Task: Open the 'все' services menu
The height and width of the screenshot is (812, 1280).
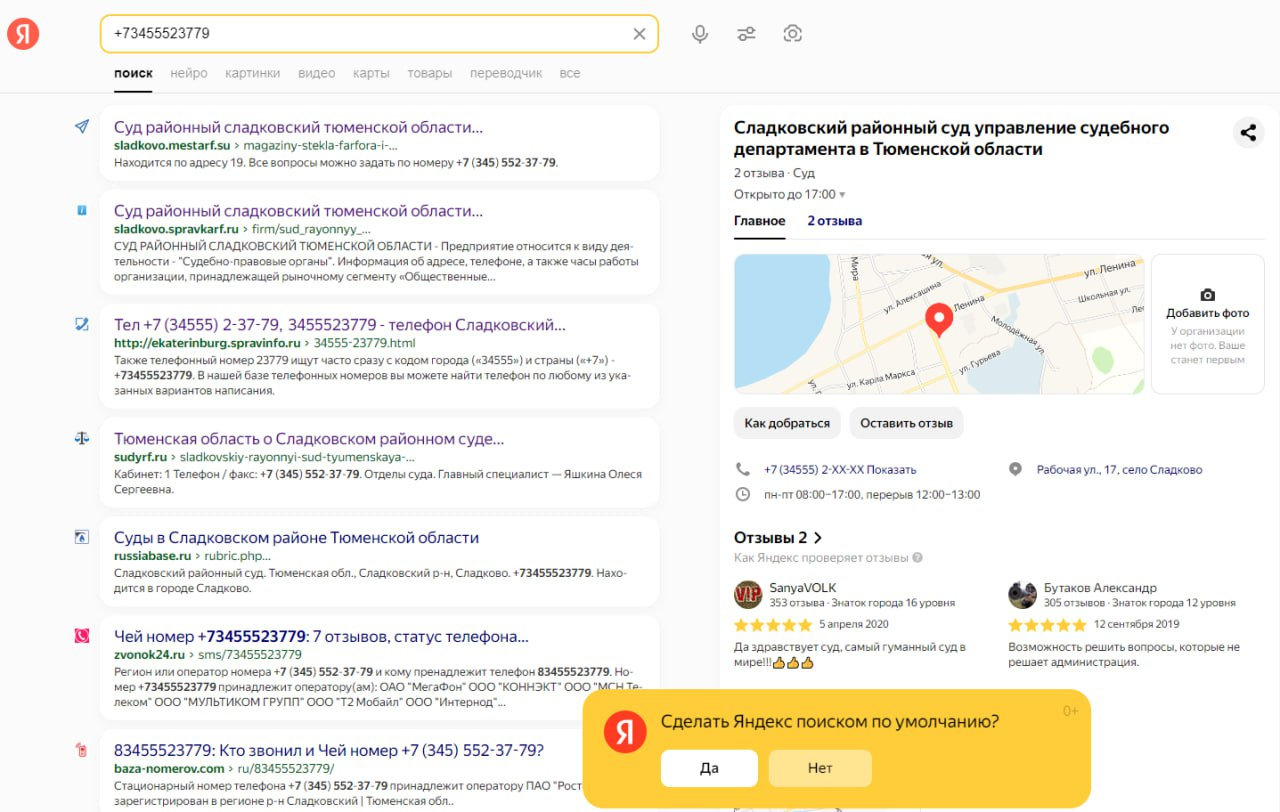Action: [x=570, y=73]
